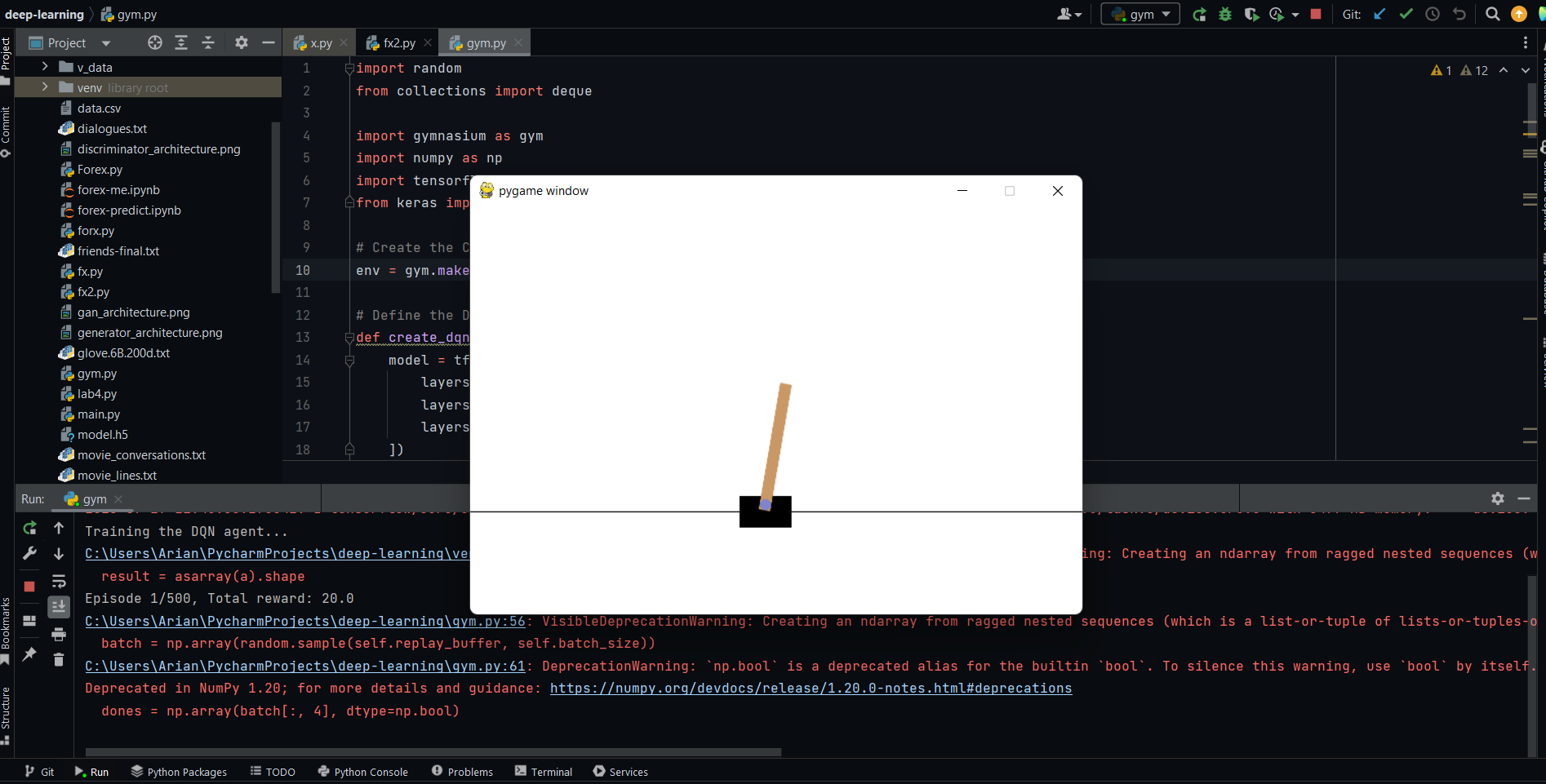Image resolution: width=1546 pixels, height=784 pixels.
Task: Click the Debug bug icon
Action: (x=1225, y=14)
